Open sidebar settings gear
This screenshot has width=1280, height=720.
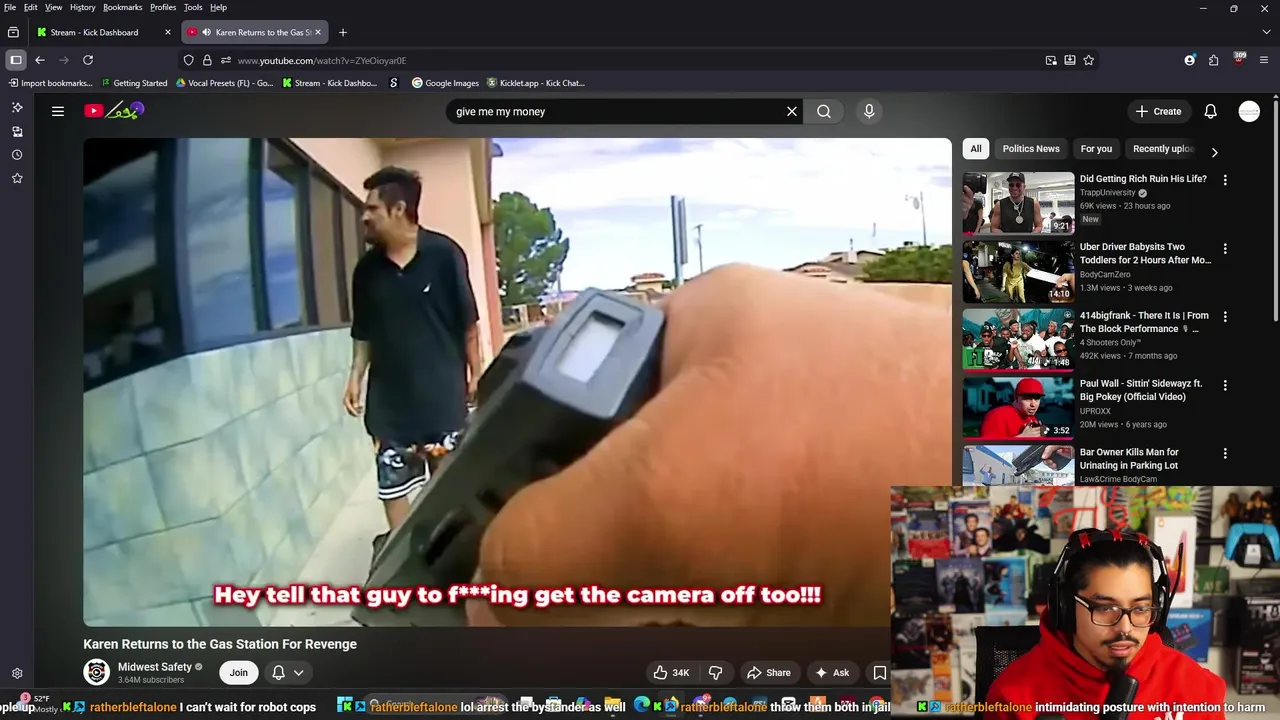coord(17,674)
